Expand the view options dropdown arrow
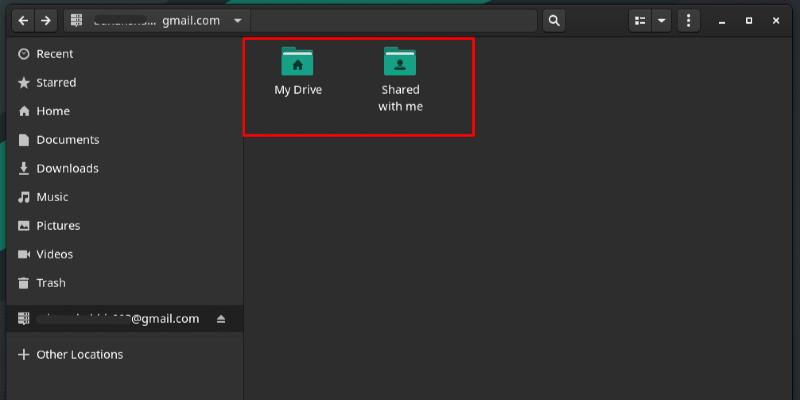 661,21
